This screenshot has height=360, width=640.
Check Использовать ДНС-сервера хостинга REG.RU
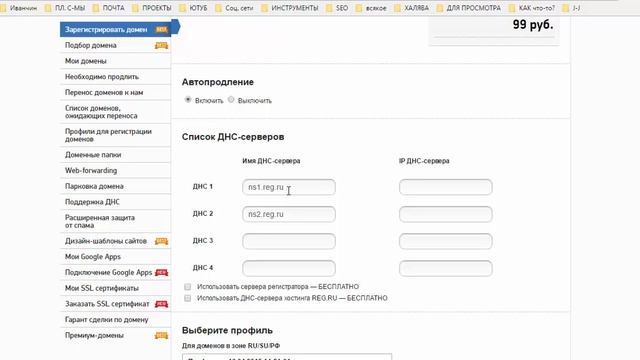click(x=187, y=298)
